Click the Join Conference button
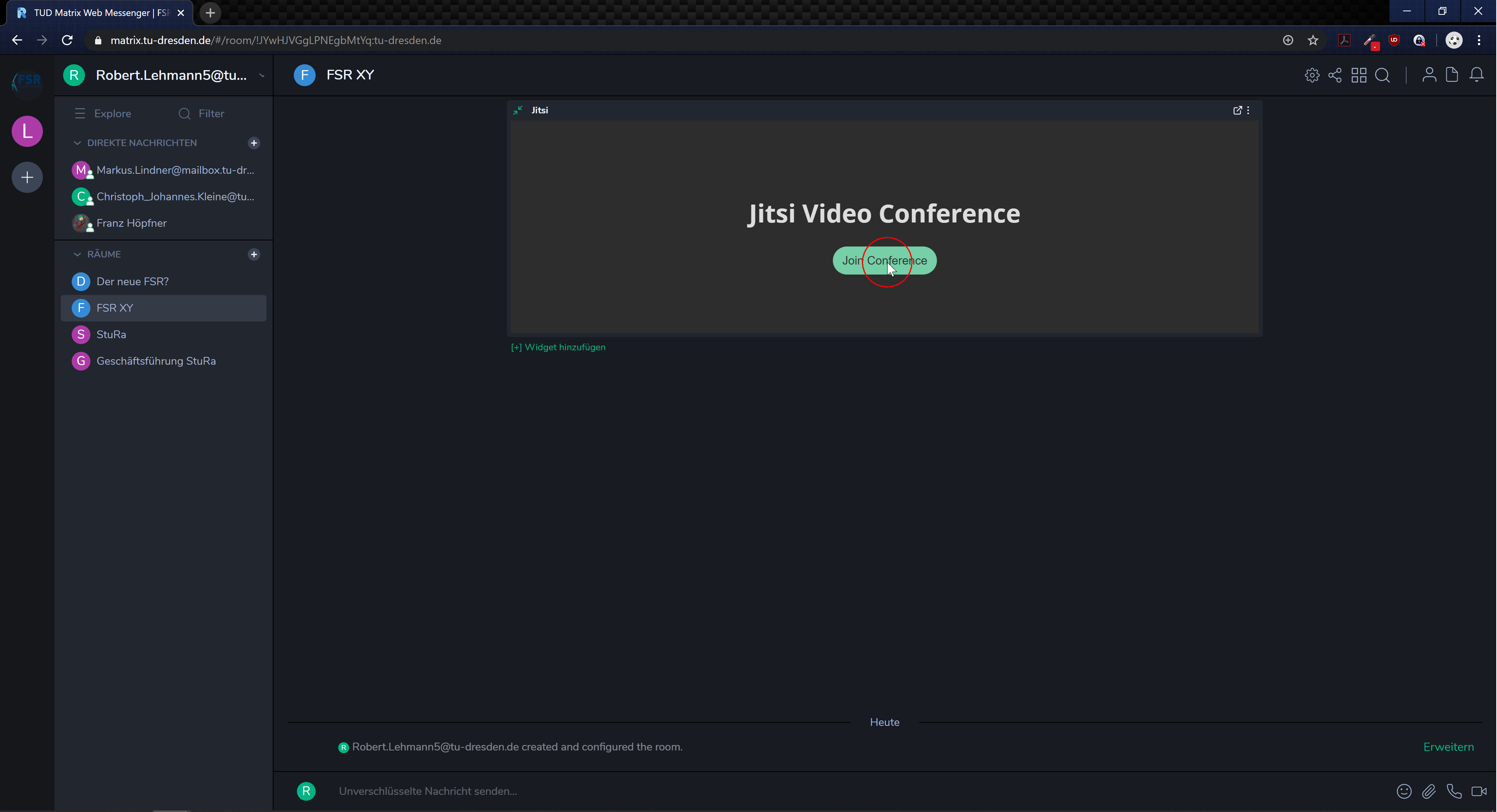Viewport: 1497px width, 812px height. tap(884, 260)
